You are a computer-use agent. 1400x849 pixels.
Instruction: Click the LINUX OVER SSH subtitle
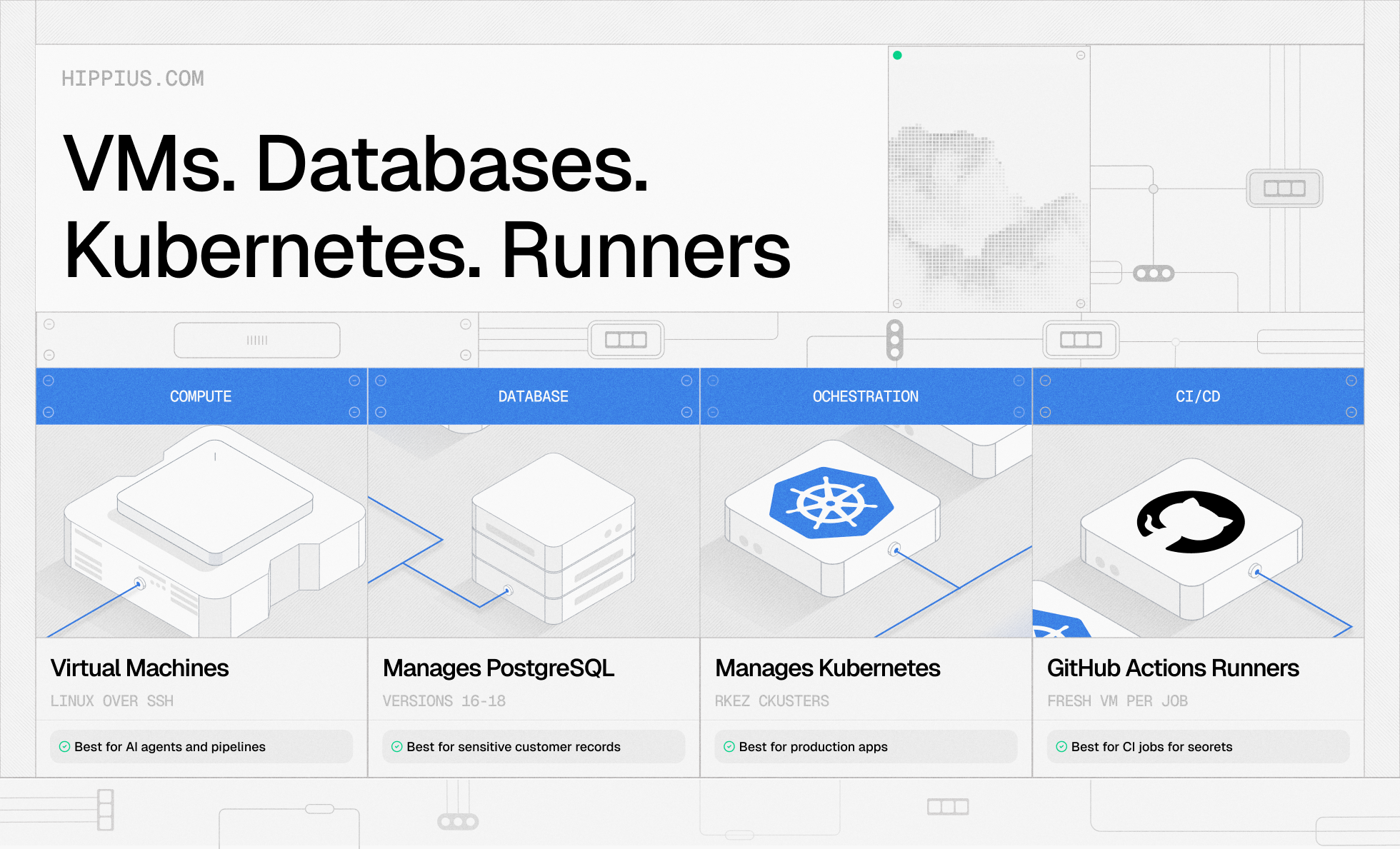(112, 701)
